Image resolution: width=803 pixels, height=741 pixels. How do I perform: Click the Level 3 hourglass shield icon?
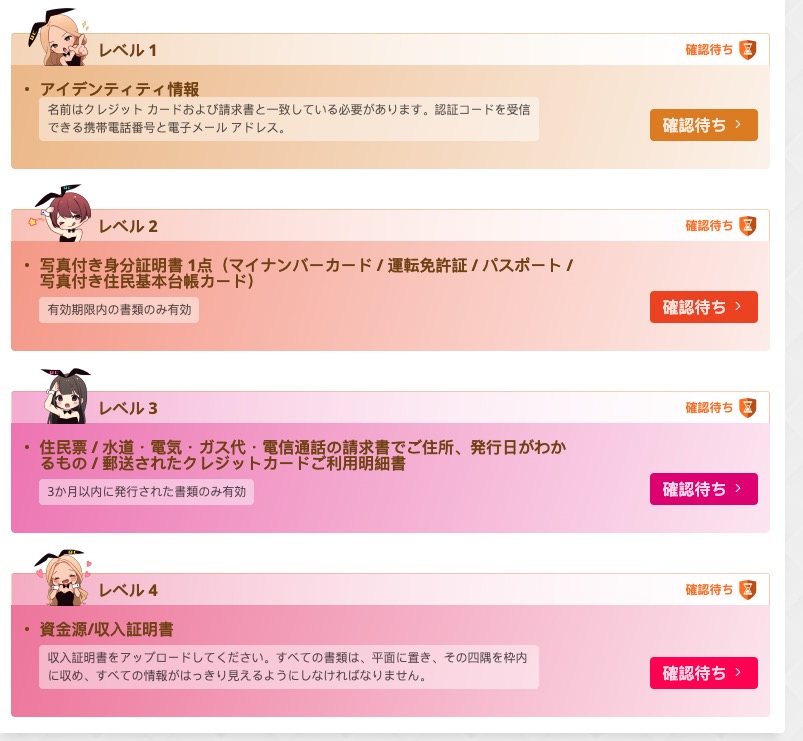pyautogui.click(x=748, y=408)
